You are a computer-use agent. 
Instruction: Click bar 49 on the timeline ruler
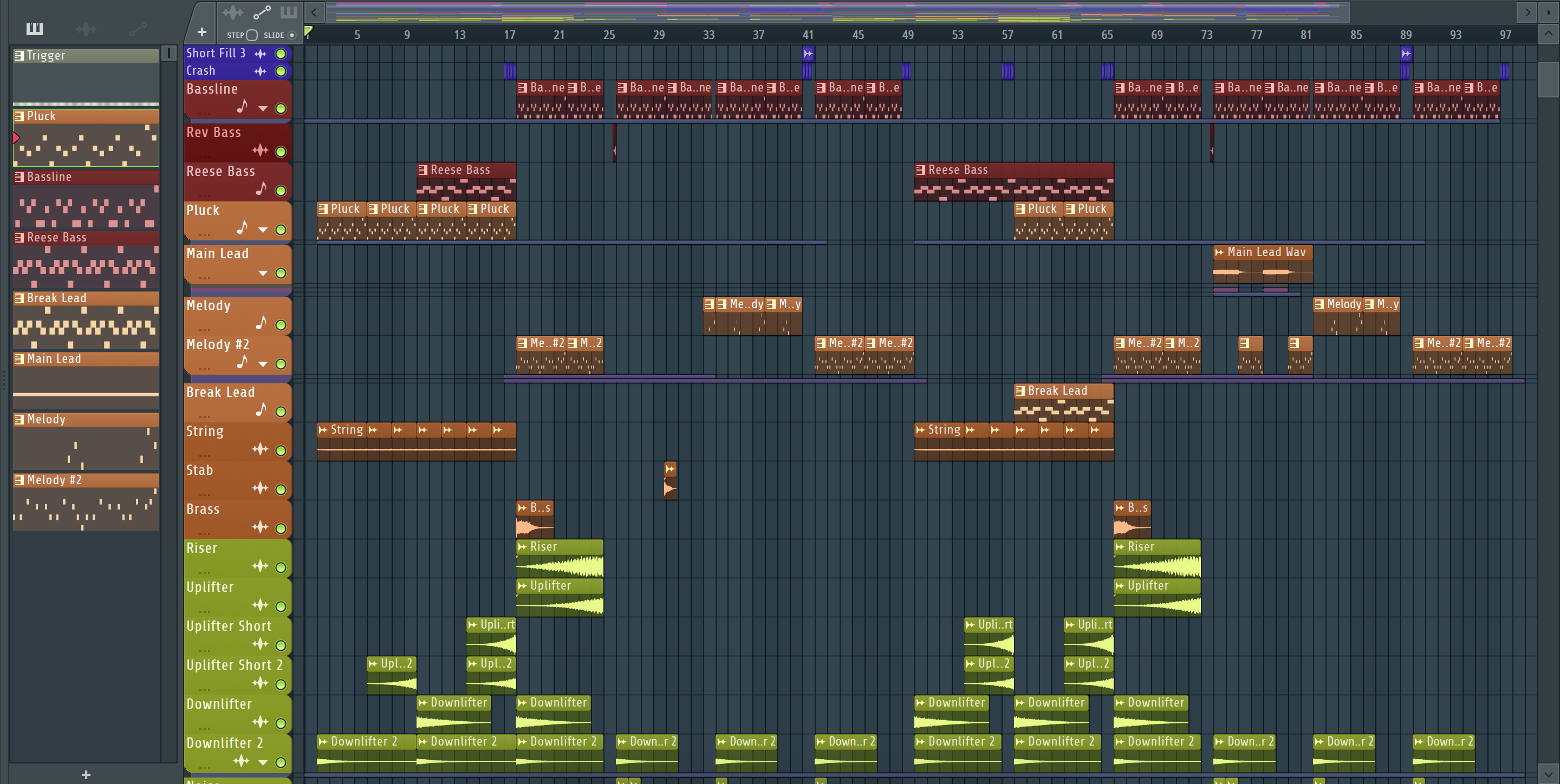pyautogui.click(x=907, y=35)
